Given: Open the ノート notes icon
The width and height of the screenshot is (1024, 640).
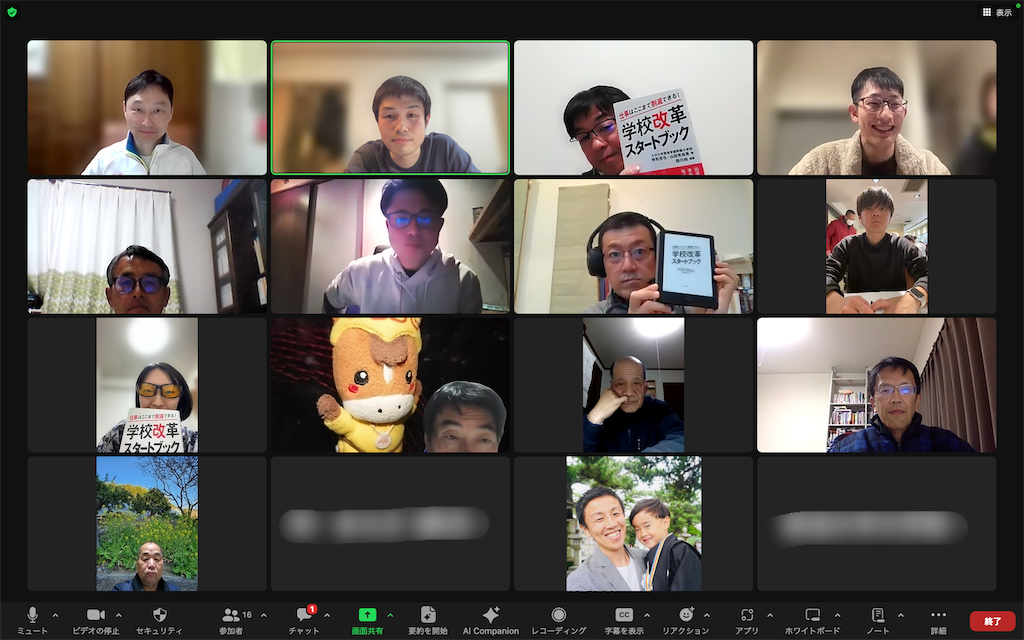Looking at the screenshot, I should coord(878,615).
